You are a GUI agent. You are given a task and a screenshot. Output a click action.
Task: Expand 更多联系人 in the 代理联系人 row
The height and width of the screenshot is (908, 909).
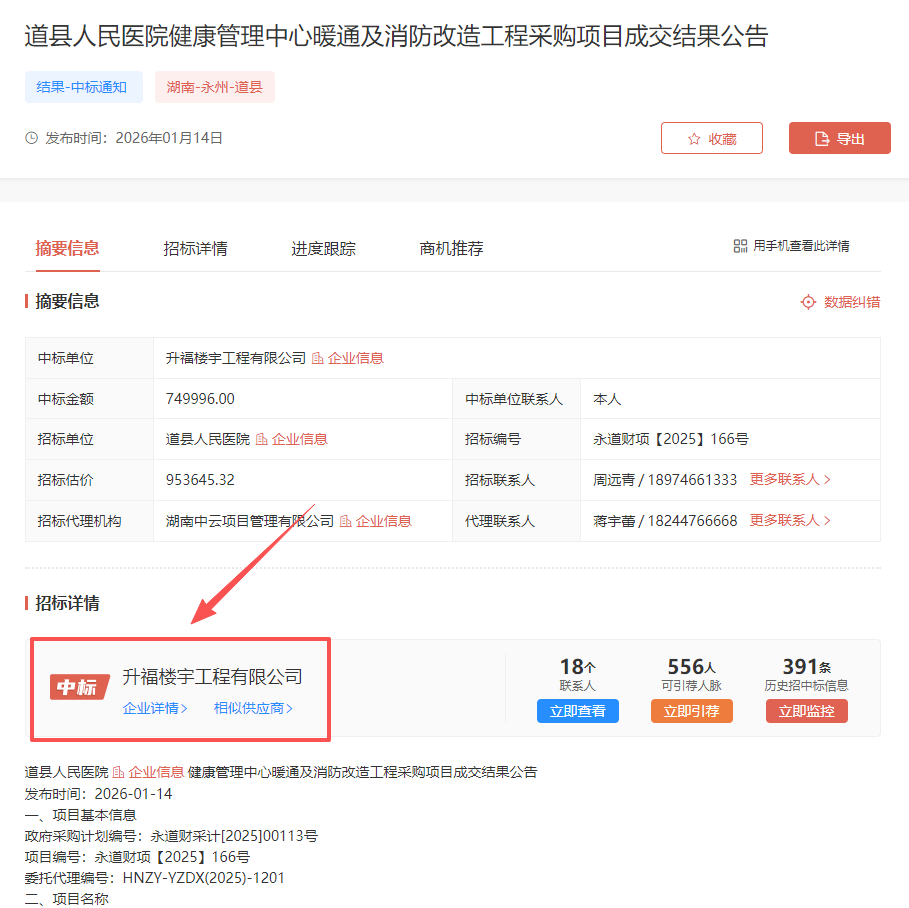790,521
